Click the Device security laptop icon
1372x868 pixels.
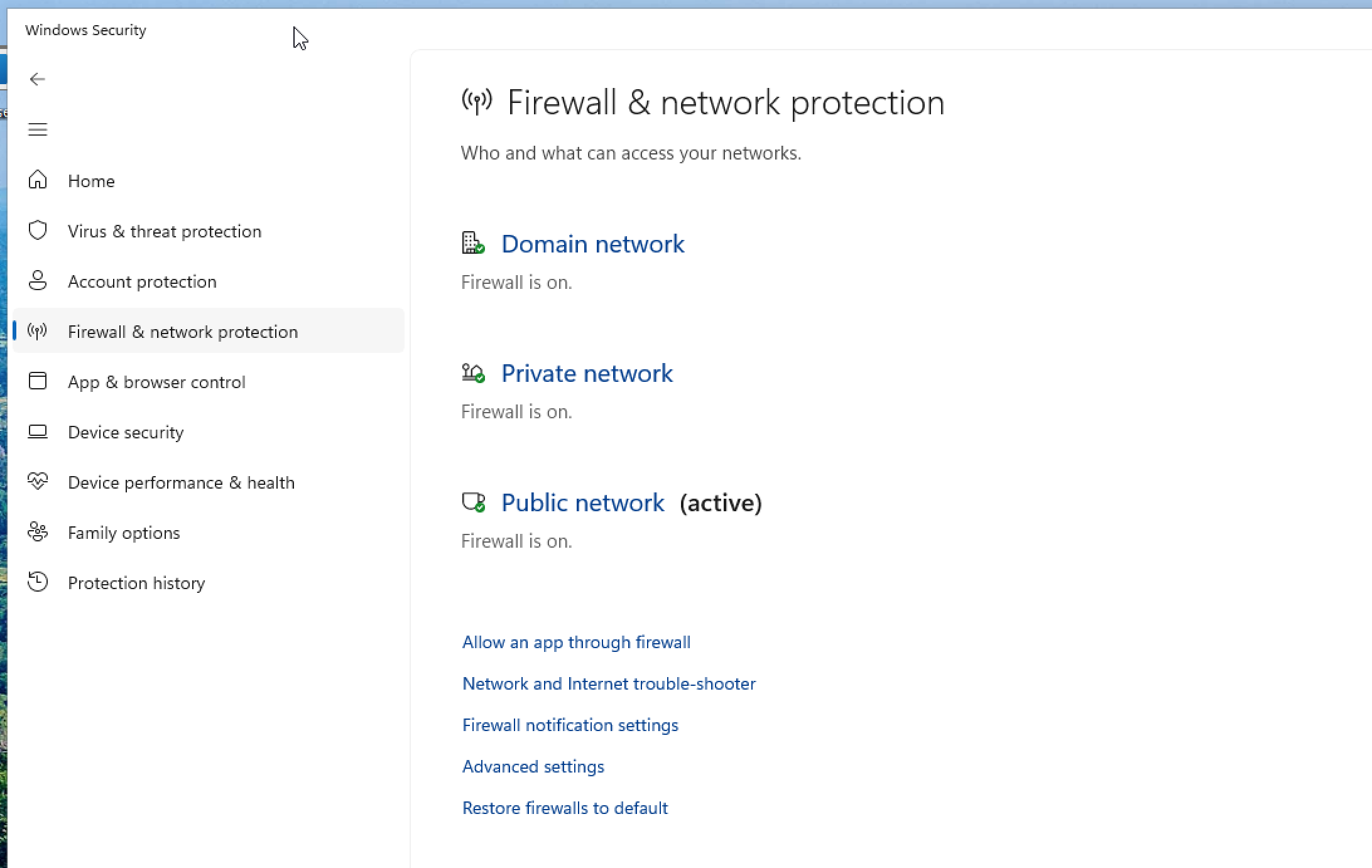click(38, 431)
